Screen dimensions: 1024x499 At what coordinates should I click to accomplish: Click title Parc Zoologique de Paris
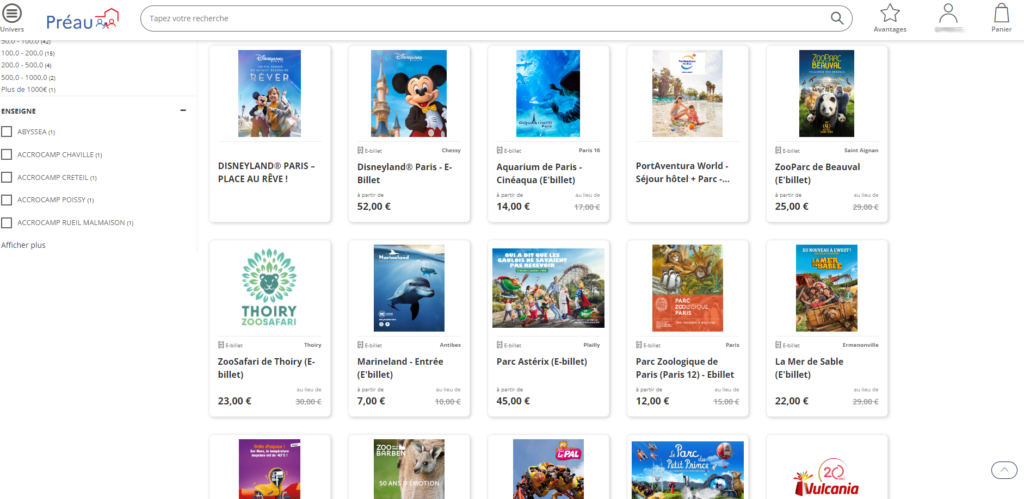pyautogui.click(x=684, y=368)
